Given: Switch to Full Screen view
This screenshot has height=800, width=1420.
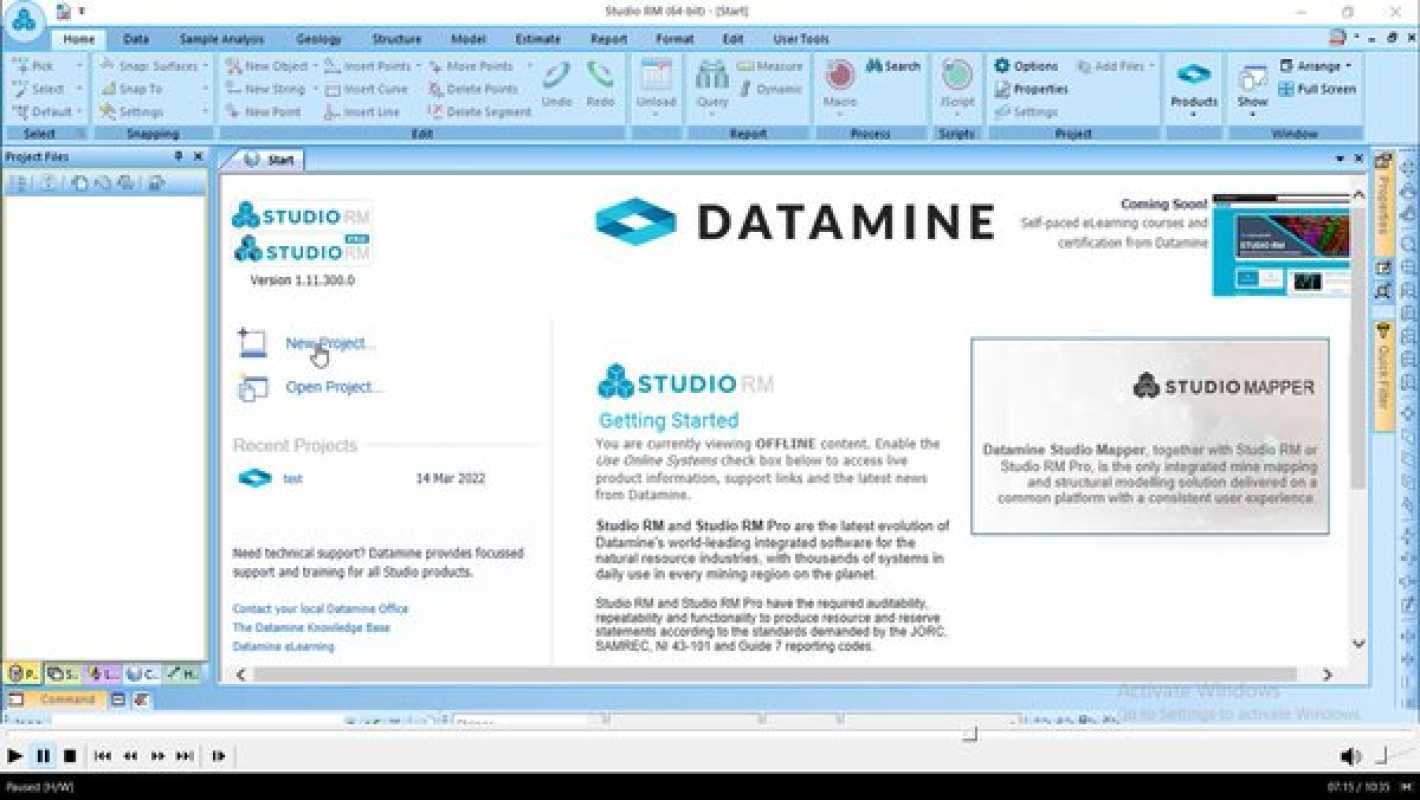Looking at the screenshot, I should click(1317, 89).
